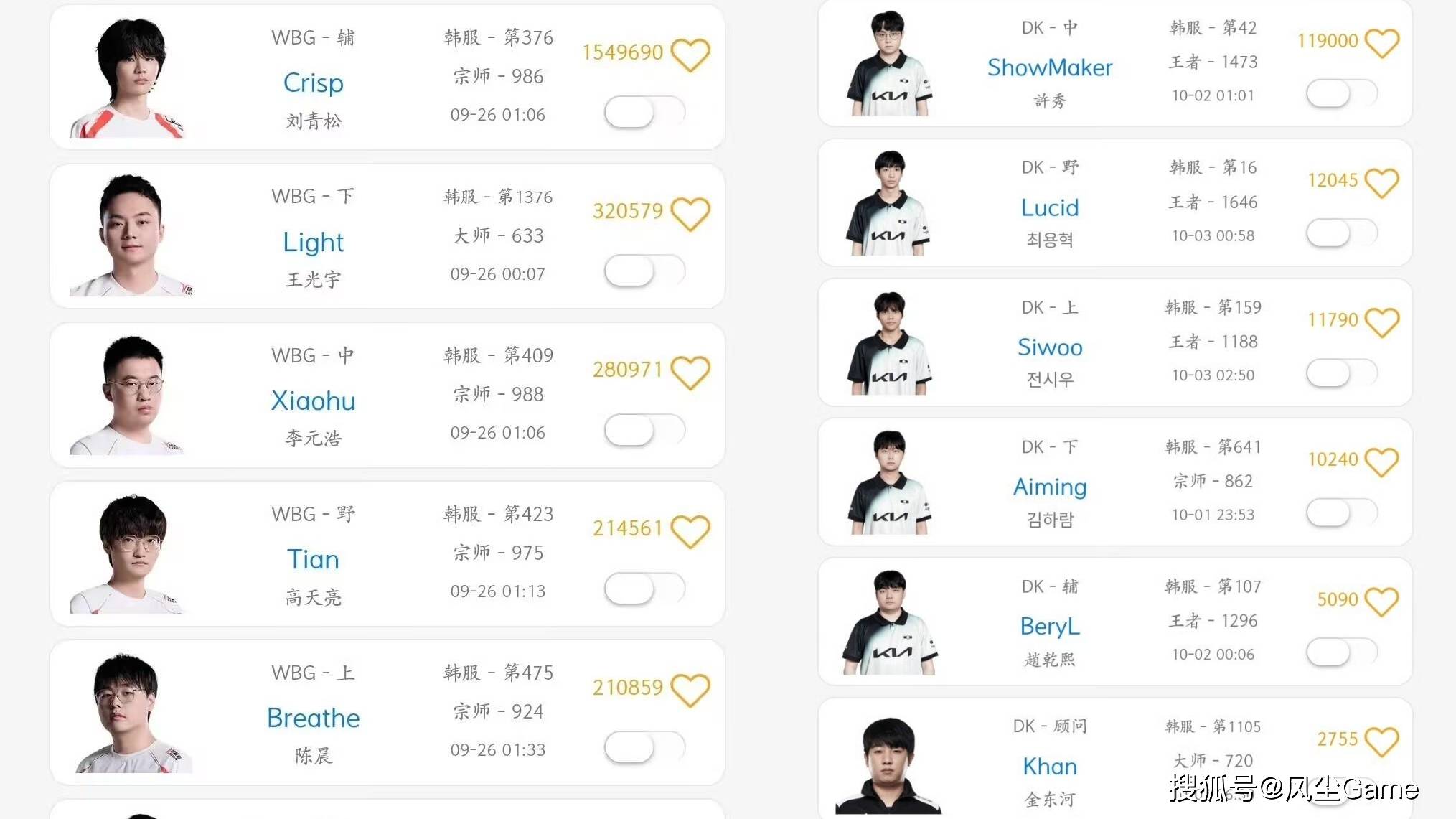Click the heart icon for Lucid
This screenshot has height=819, width=1456.
pyautogui.click(x=1381, y=182)
